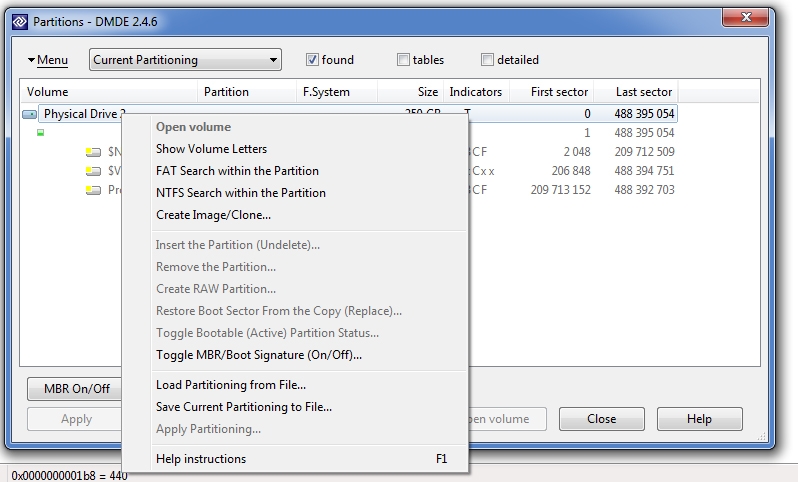Close the Partitions window with X
This screenshot has height=482, width=798.
coord(746,17)
